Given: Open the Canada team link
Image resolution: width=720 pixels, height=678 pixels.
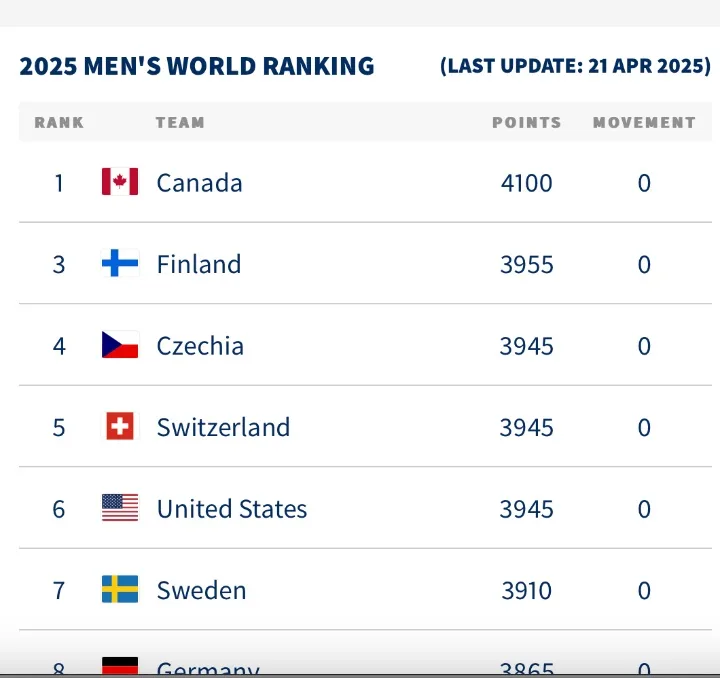Looking at the screenshot, I should [x=199, y=183].
